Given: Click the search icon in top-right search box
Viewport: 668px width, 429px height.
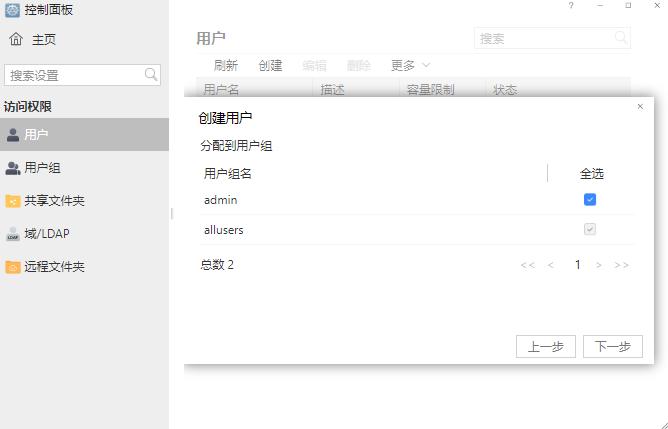Looking at the screenshot, I should pyautogui.click(x=621, y=38).
